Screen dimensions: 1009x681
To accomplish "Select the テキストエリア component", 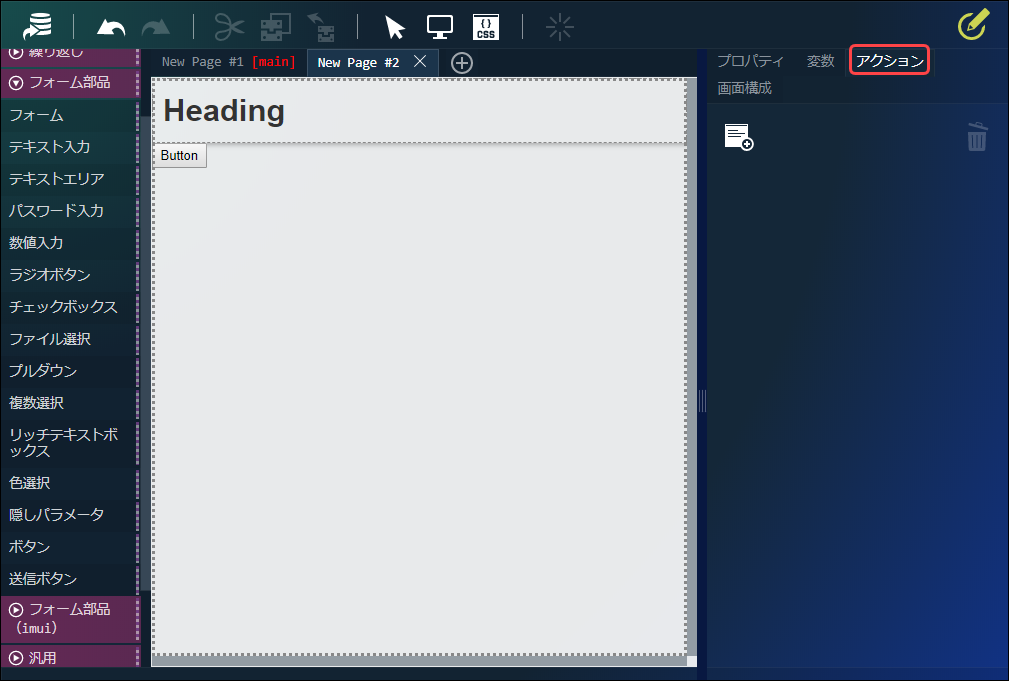I will click(69, 179).
